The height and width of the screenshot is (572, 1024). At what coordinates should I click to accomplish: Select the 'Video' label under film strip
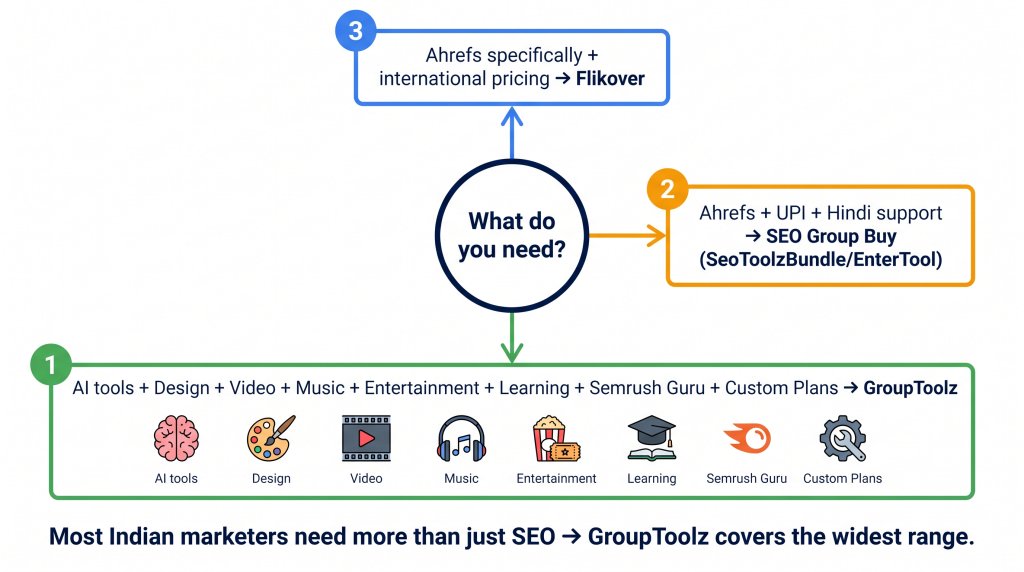tap(366, 479)
